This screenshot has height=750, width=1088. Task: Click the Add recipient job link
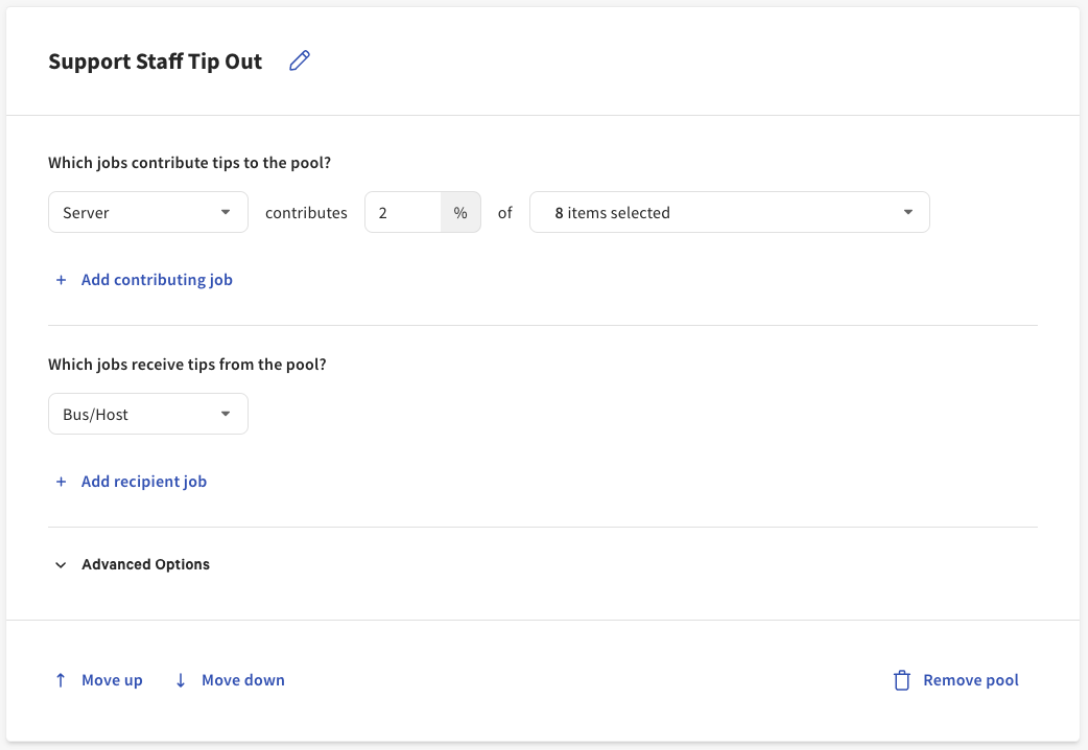pos(144,482)
